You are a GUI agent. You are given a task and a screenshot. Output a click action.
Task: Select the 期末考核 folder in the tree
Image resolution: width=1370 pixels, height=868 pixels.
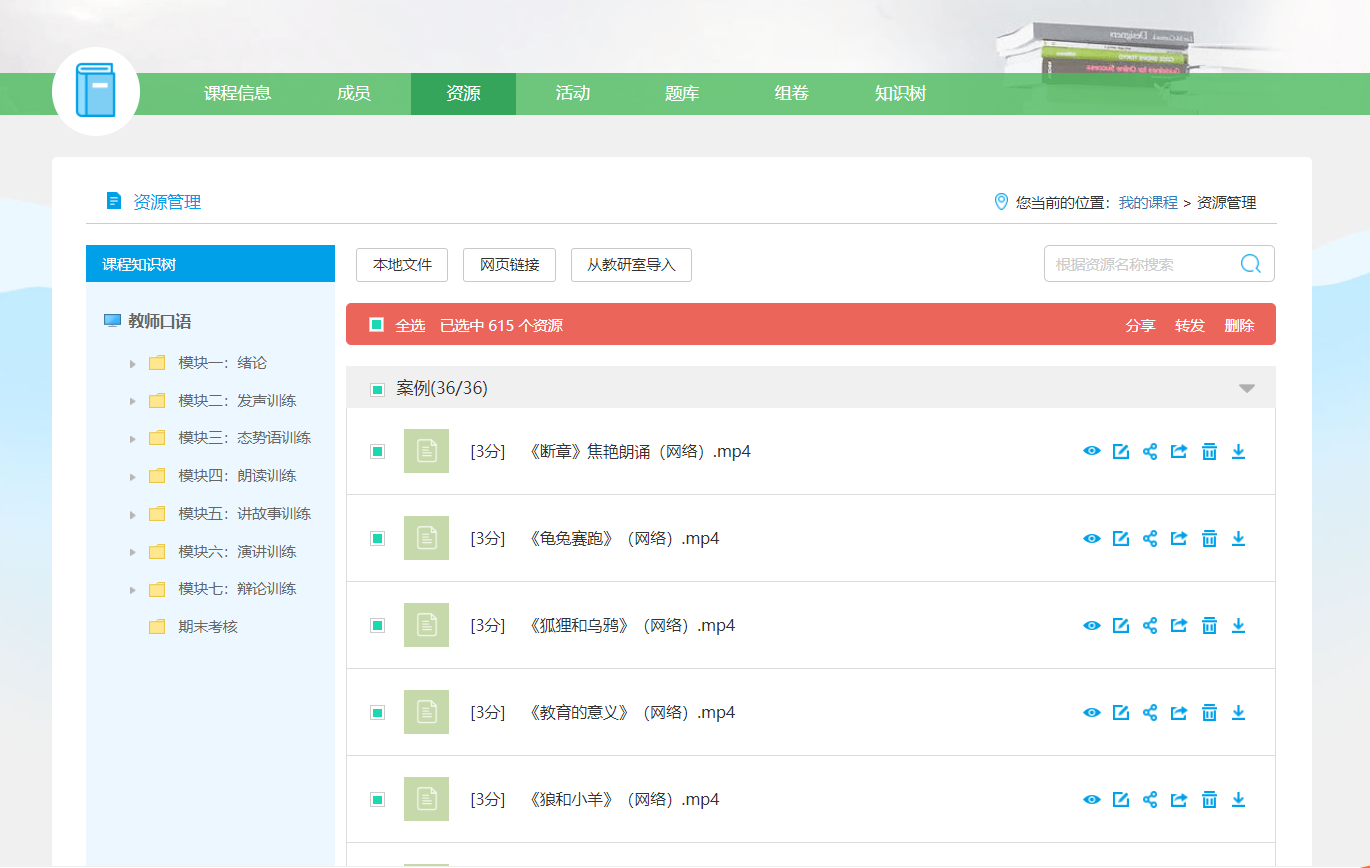tap(207, 627)
